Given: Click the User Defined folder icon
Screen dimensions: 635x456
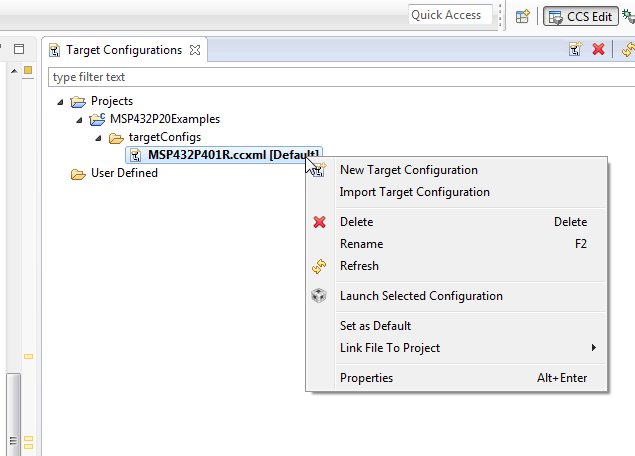Looking at the screenshot, I should click(x=78, y=173).
